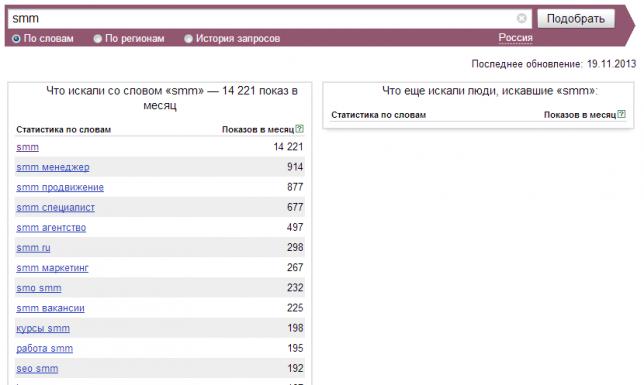Open help icon beside right 'Показов в месяц'
Viewport: 644px width, 385px height.
pos(621,114)
